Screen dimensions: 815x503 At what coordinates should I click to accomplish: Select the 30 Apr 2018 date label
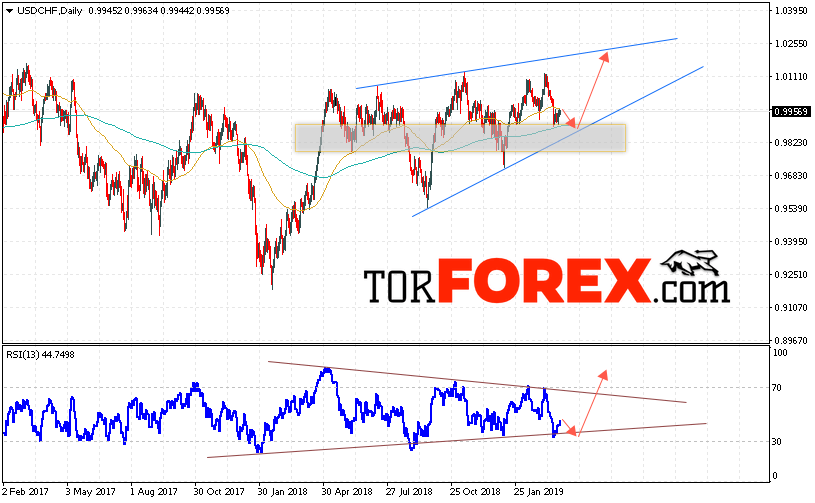347,492
